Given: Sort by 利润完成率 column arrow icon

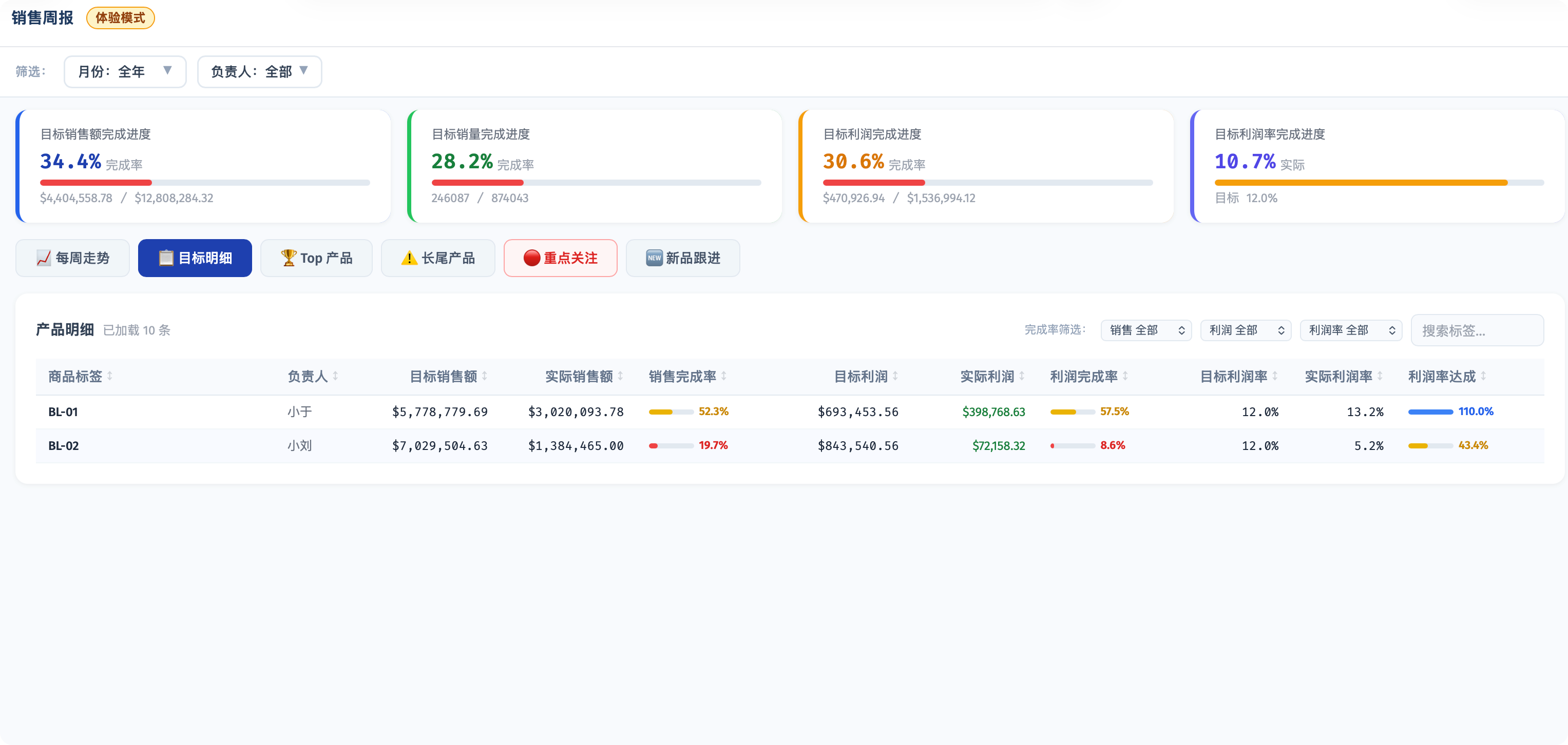Looking at the screenshot, I should point(1125,377).
